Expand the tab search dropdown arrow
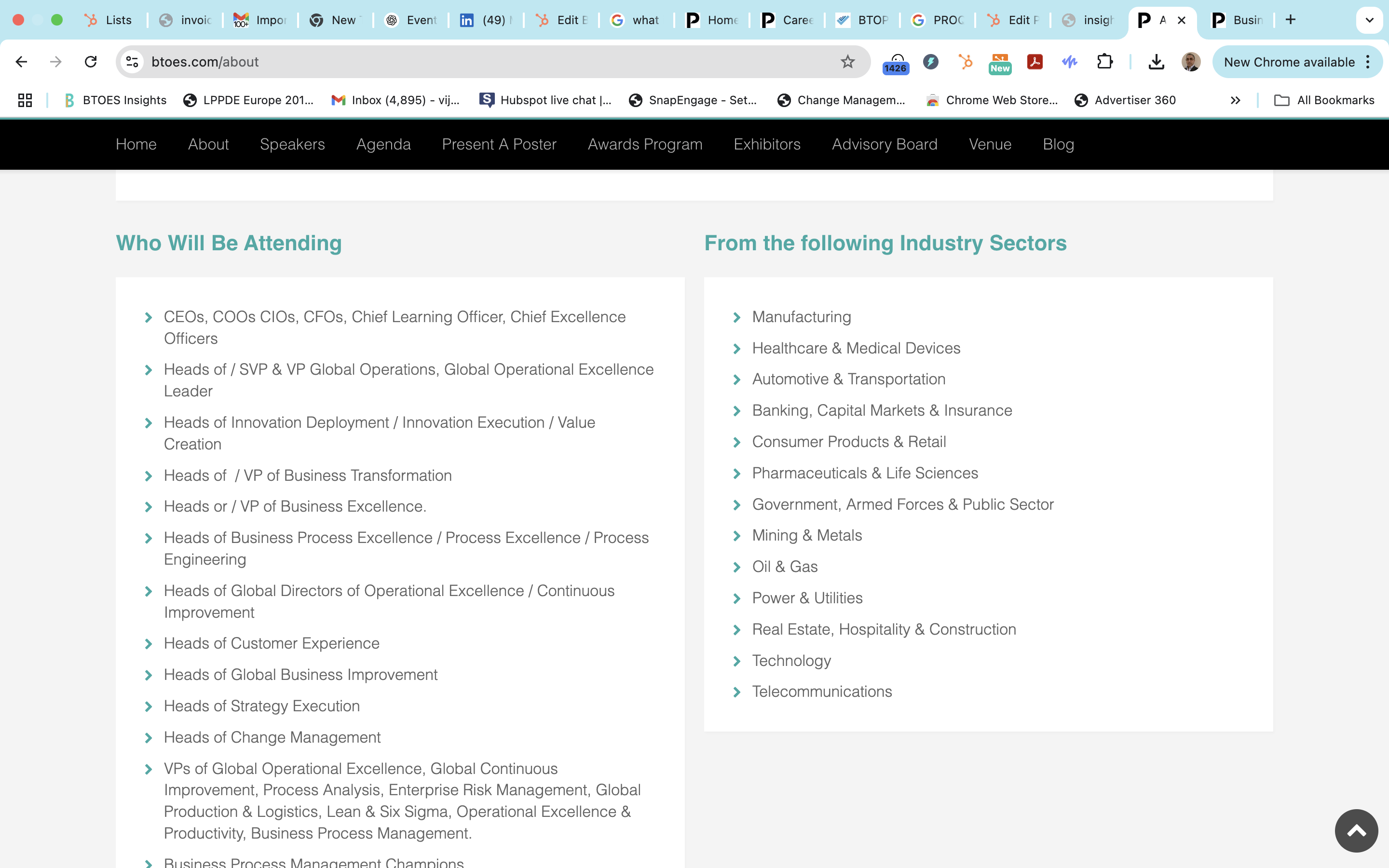This screenshot has height=868, width=1389. 1369,20
